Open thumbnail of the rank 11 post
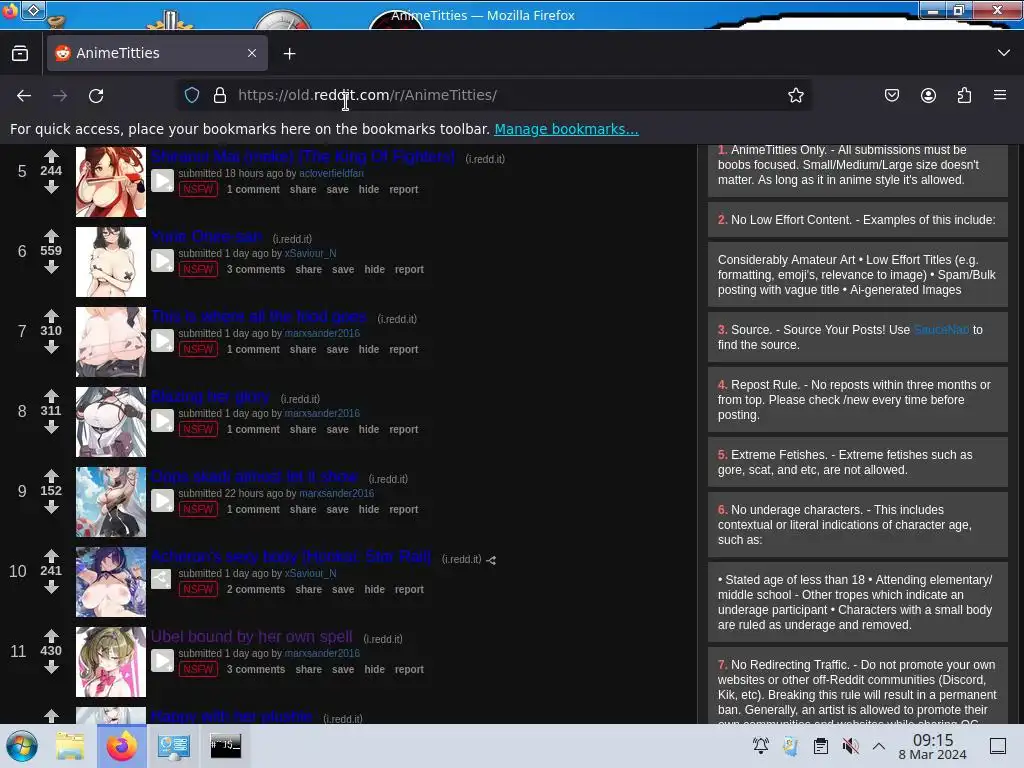 111,662
